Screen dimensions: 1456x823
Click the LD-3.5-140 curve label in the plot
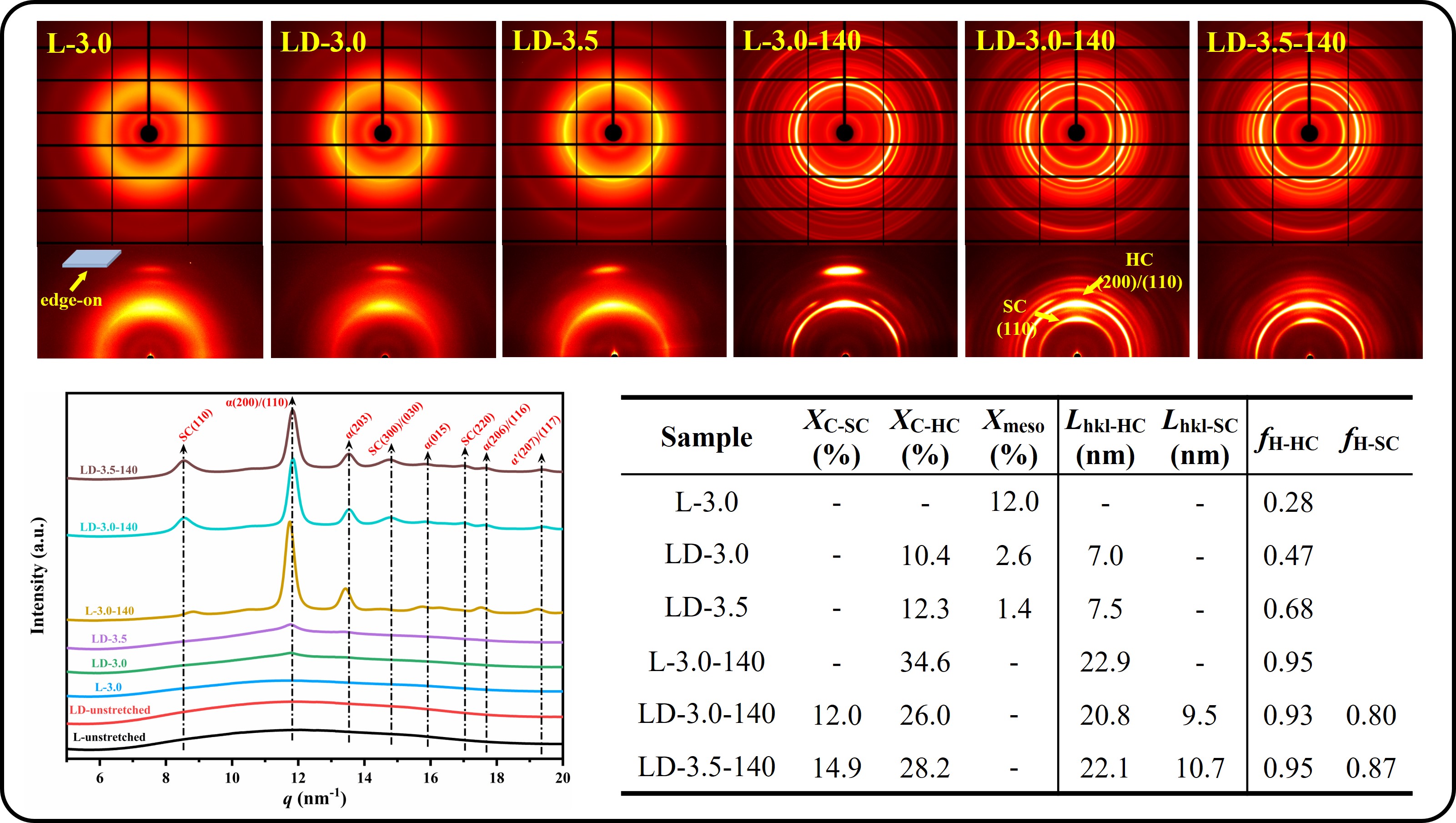[x=109, y=470]
